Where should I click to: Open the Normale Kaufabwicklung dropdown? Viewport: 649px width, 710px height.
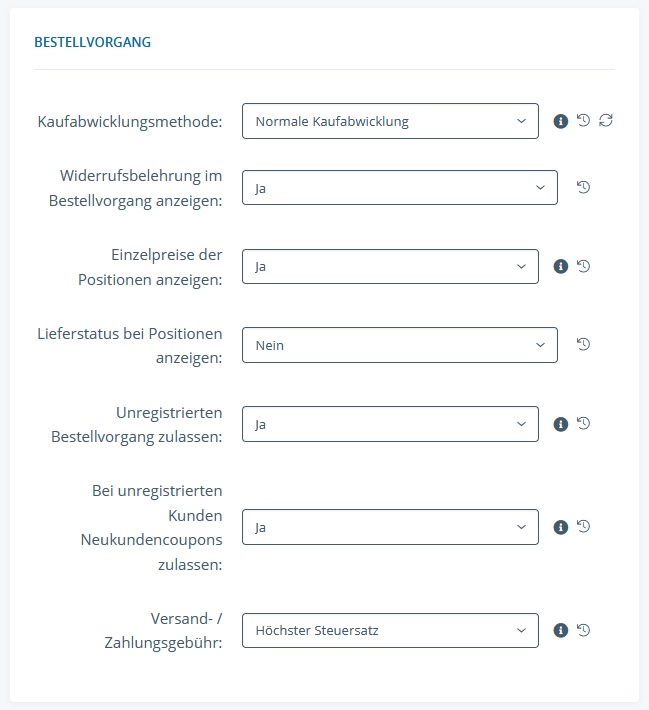(390, 122)
